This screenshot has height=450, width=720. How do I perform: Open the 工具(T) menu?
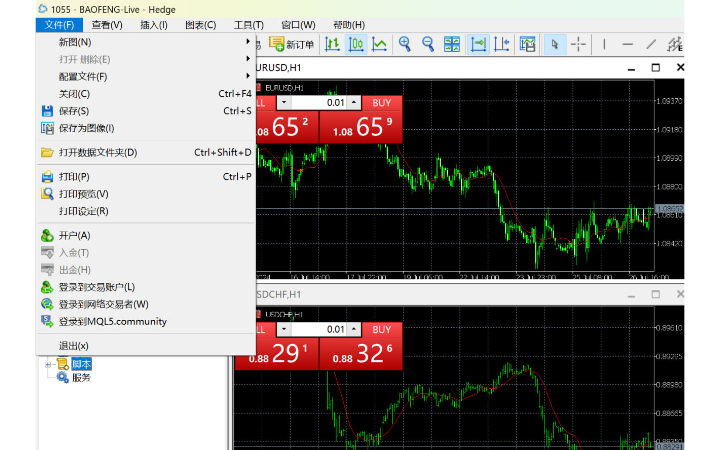pyautogui.click(x=248, y=25)
